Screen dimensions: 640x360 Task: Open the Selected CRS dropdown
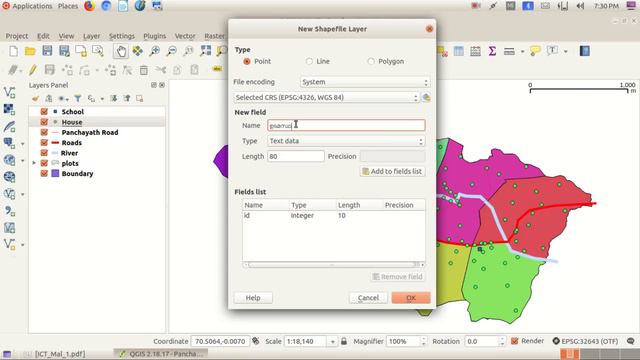[x=326, y=98]
